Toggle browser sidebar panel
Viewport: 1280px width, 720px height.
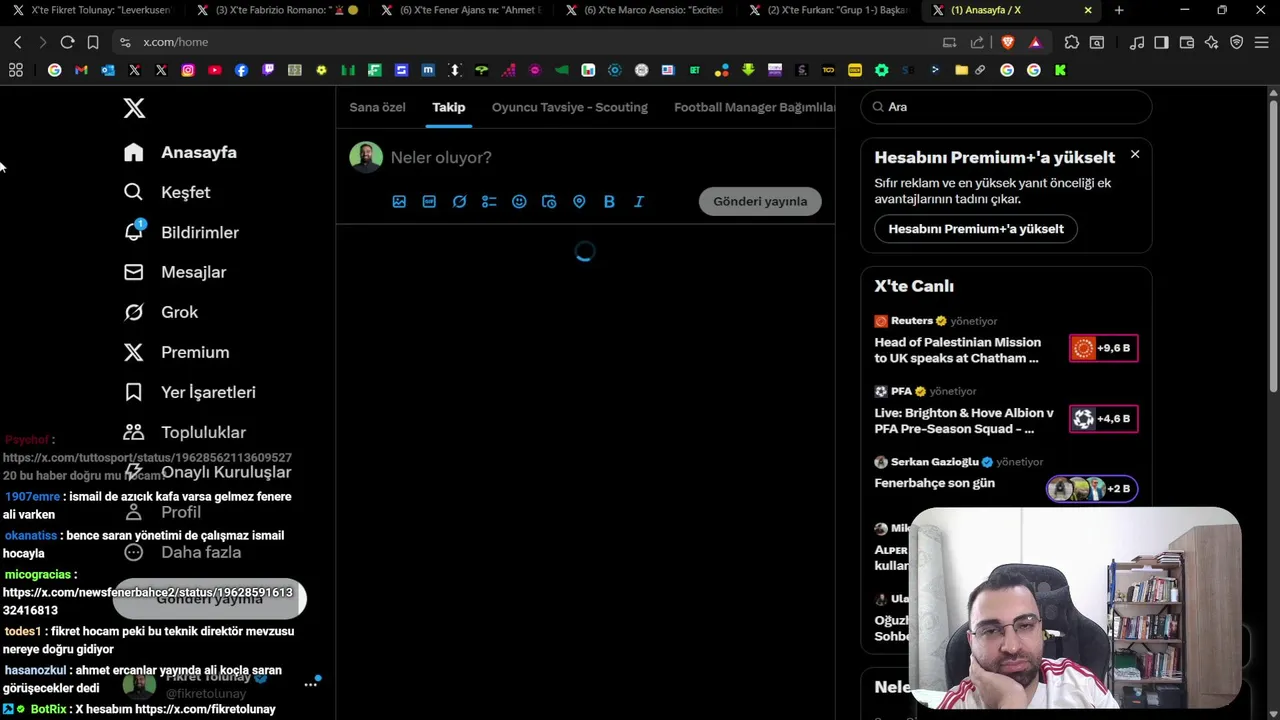[x=1161, y=42]
